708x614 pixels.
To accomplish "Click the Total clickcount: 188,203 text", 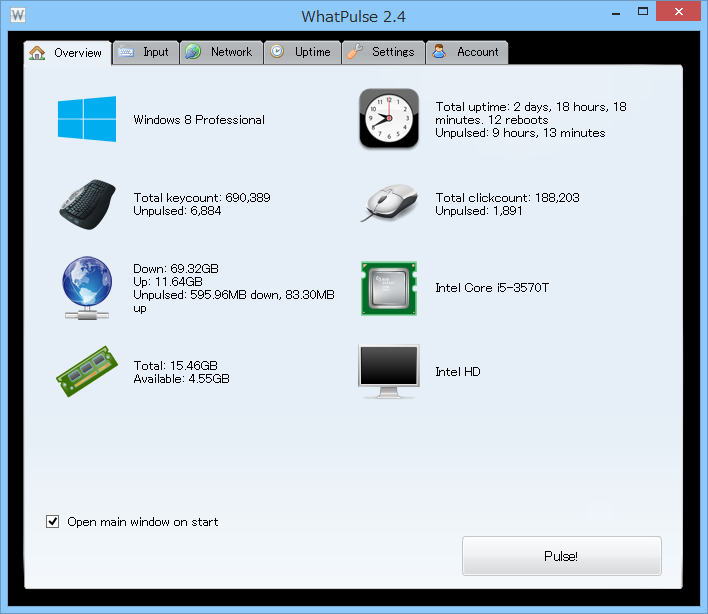I will coord(507,198).
